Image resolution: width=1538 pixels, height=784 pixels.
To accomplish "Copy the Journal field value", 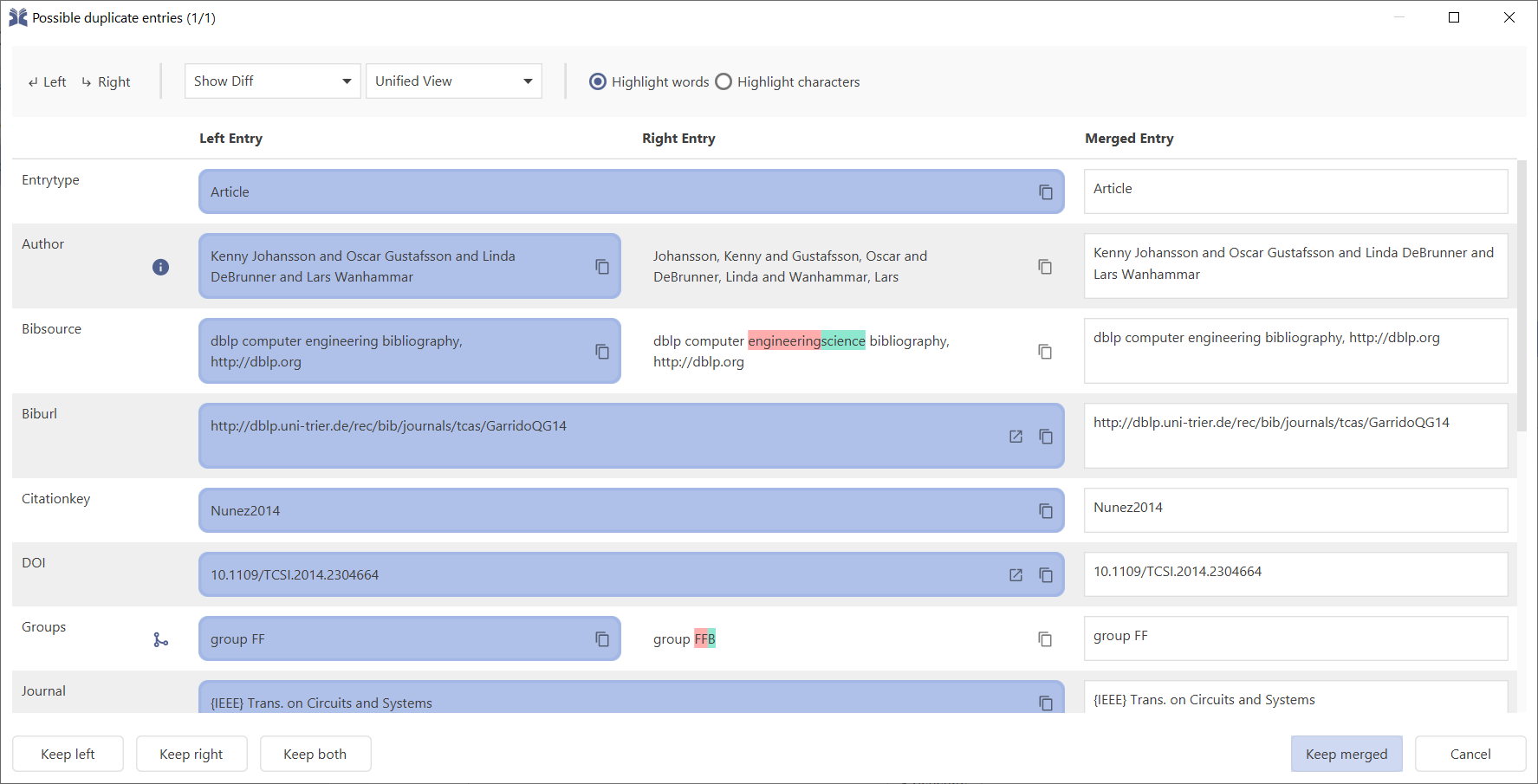I will (x=1045, y=703).
